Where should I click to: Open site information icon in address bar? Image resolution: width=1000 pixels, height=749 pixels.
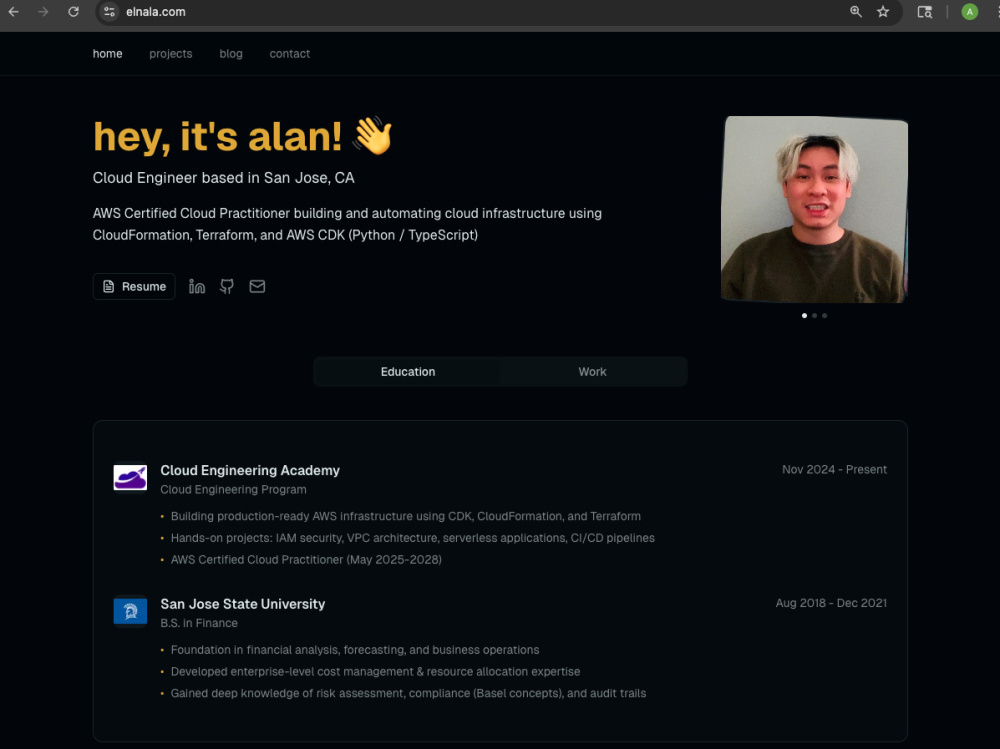coord(110,11)
